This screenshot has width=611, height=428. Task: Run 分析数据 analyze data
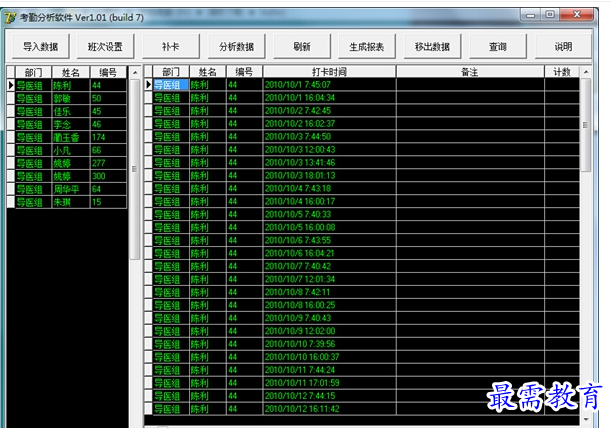(237, 47)
